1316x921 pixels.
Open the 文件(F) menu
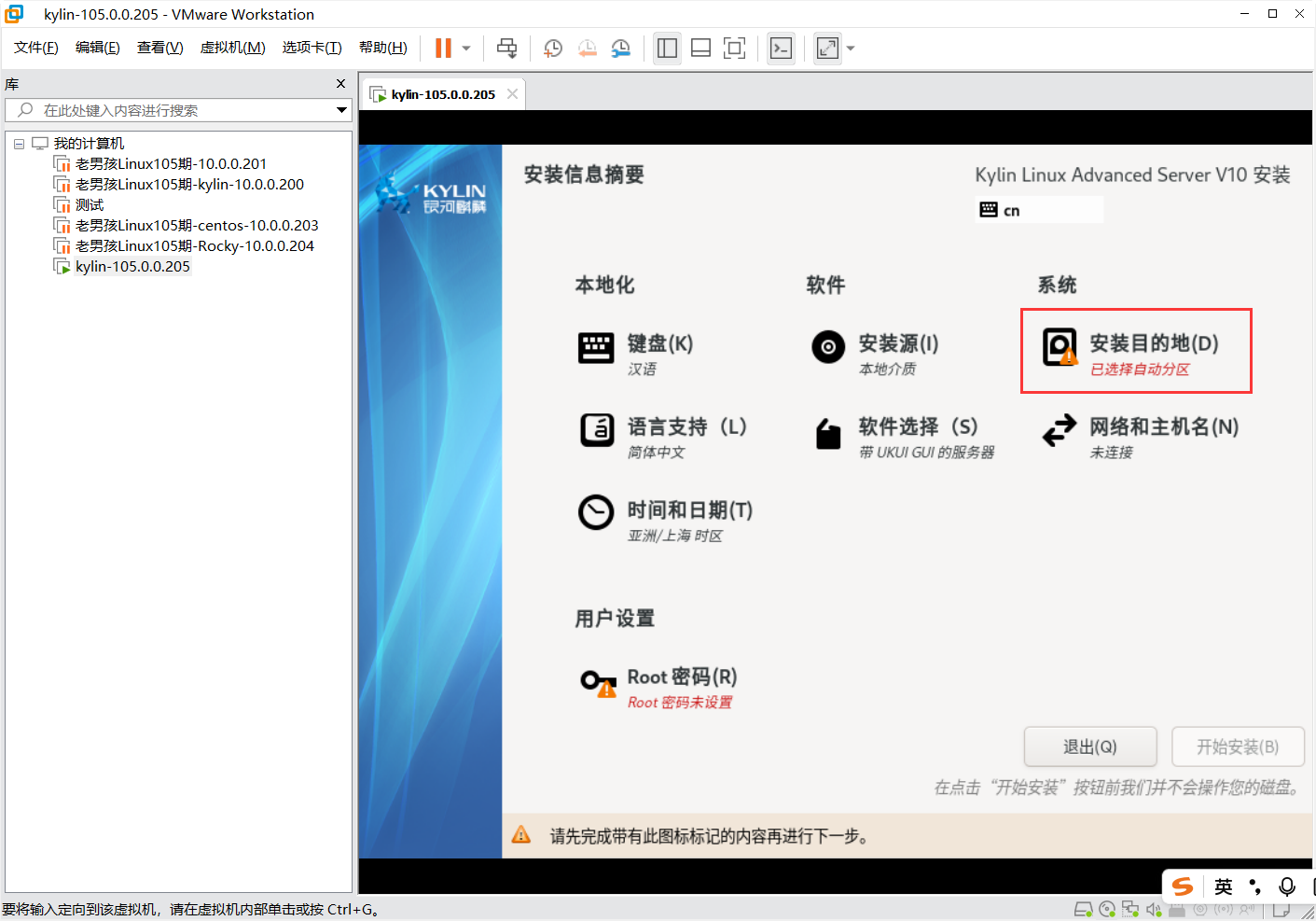pos(35,48)
